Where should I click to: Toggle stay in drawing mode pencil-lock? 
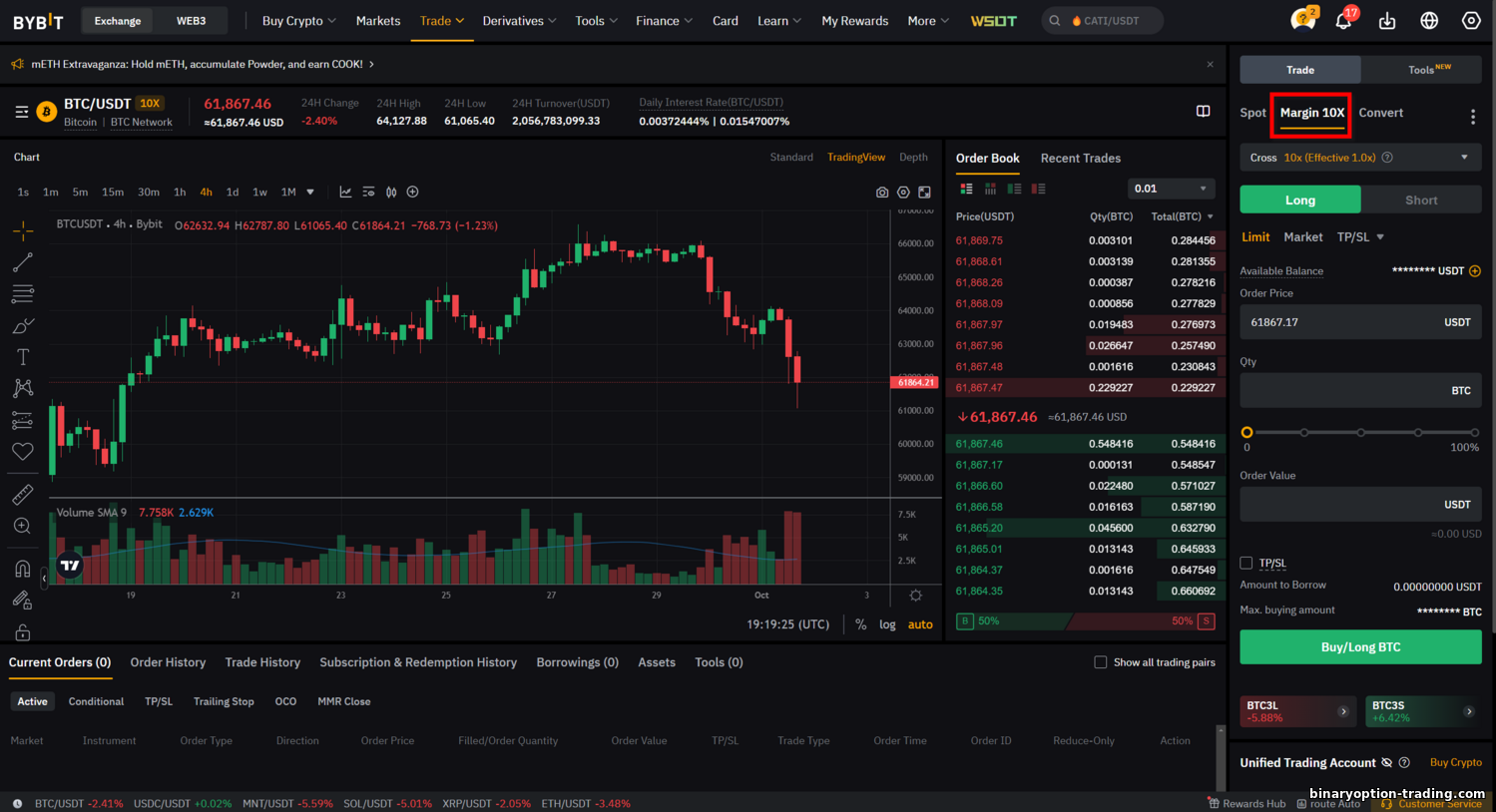[23, 600]
